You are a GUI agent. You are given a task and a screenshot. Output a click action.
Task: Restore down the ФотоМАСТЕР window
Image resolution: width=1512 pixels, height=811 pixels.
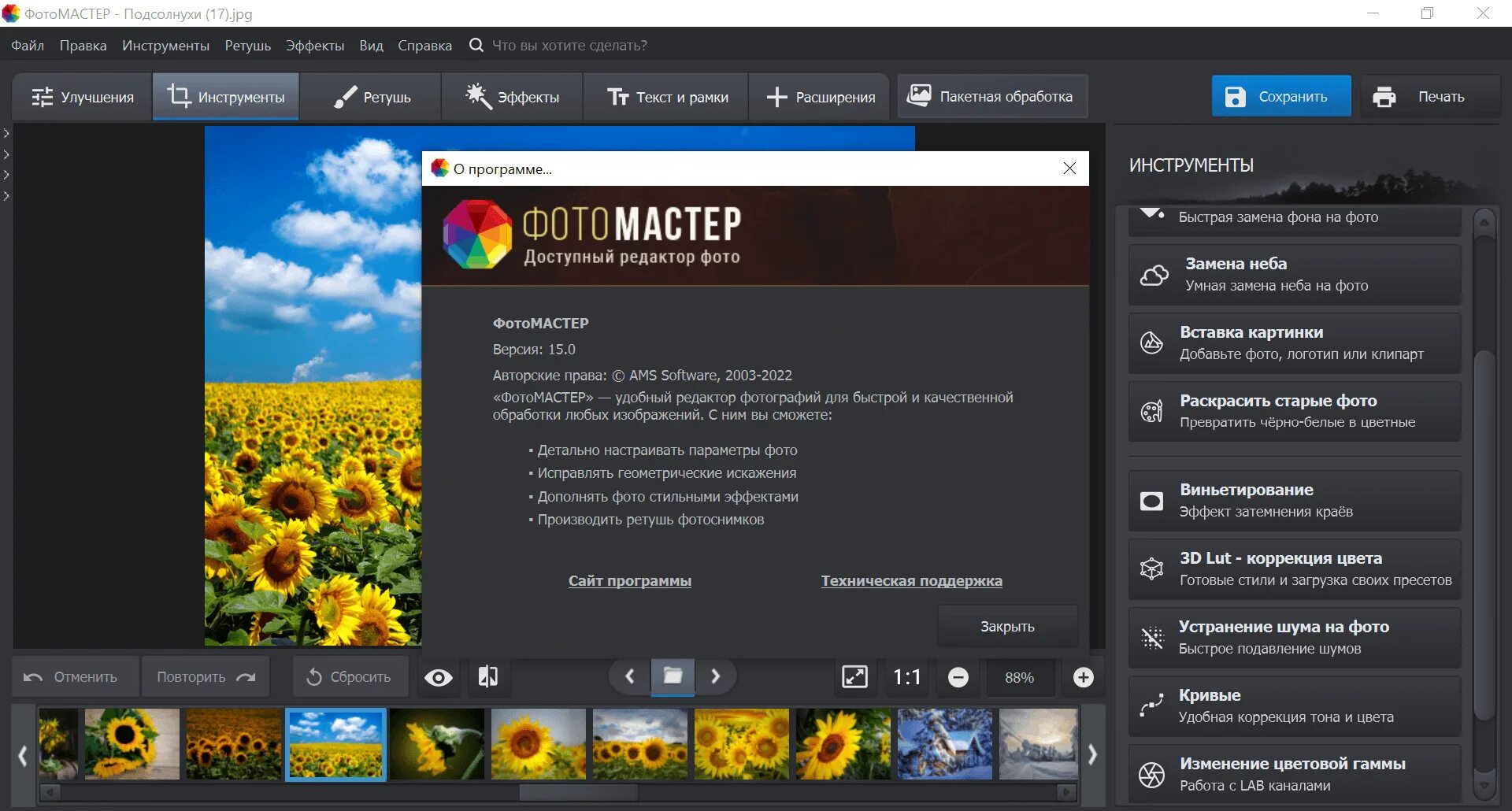click(1428, 13)
